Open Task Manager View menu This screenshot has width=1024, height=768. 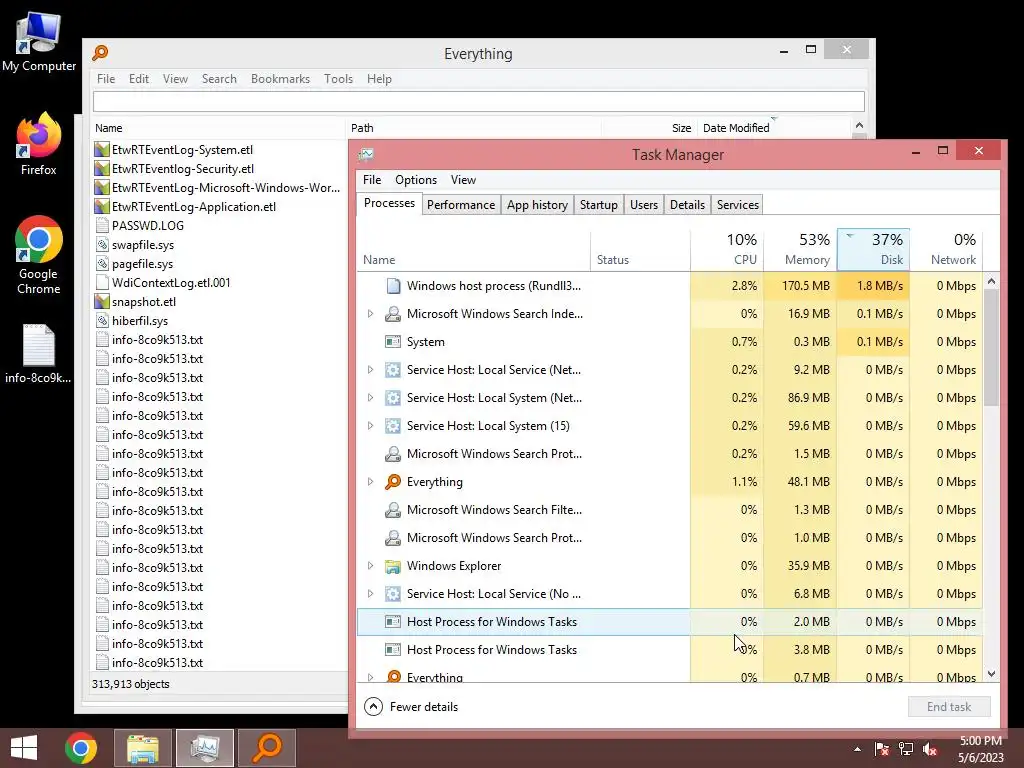[463, 180]
